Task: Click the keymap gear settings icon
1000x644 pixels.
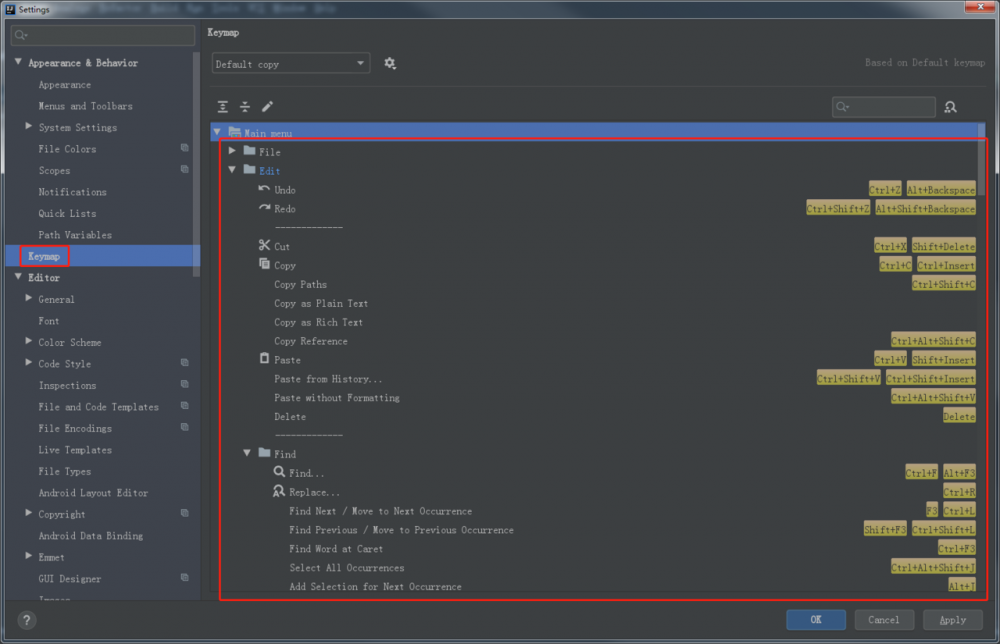Action: click(x=390, y=63)
